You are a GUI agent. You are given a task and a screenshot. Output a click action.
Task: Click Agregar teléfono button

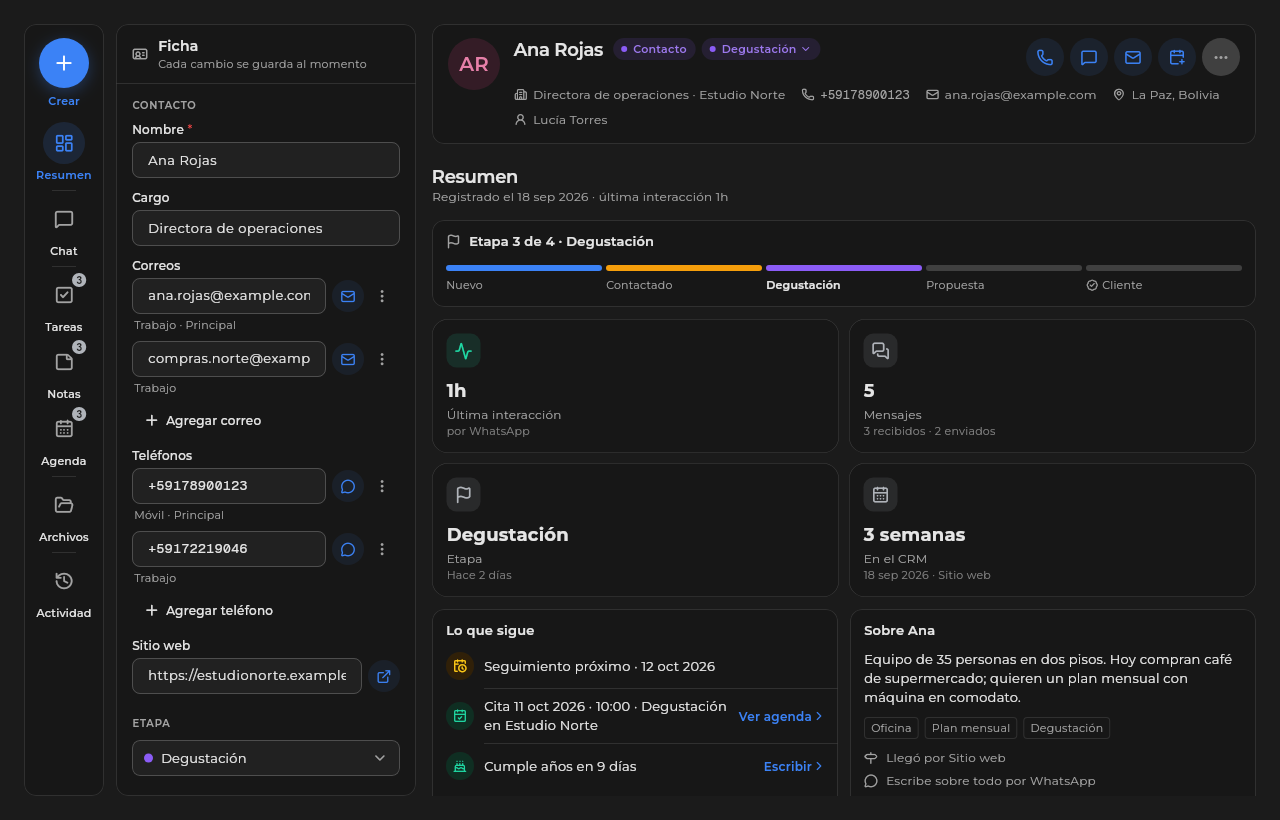click(x=209, y=611)
